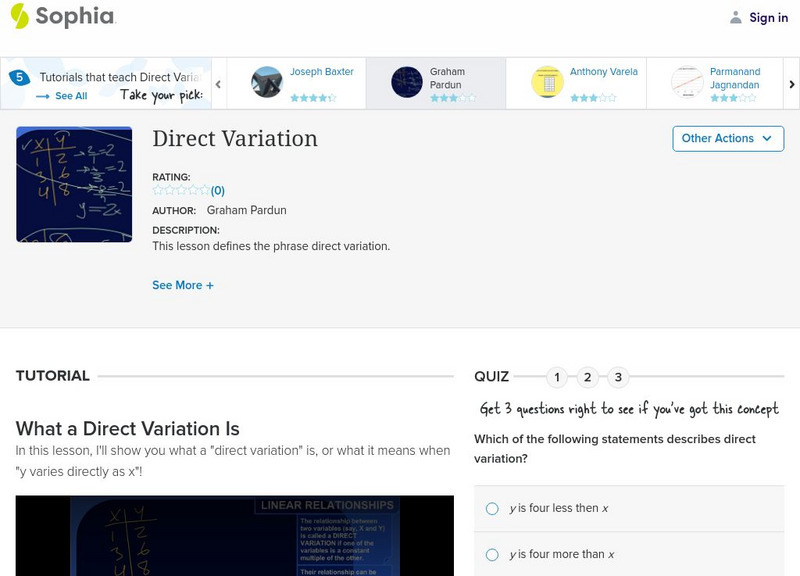Click the What a Direct Variation Is heading
This screenshot has width=800, height=576.
point(128,429)
